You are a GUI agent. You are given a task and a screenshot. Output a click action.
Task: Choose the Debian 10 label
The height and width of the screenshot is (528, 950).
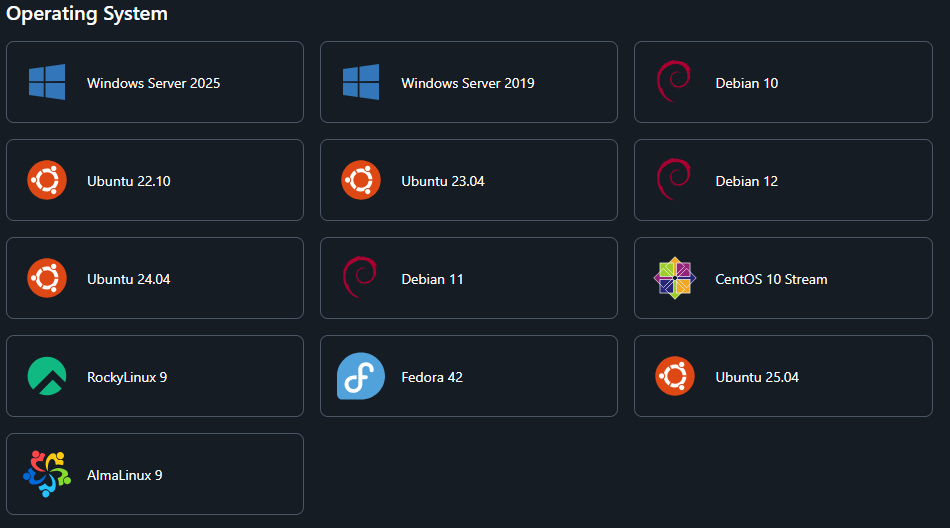(746, 83)
